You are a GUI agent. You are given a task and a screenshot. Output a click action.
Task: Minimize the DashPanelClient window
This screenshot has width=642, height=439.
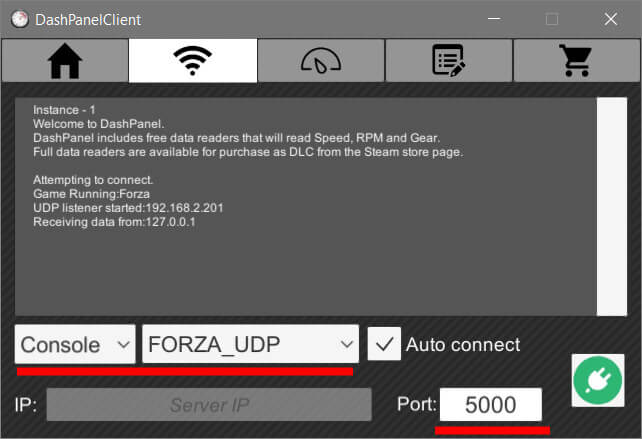pos(494,19)
